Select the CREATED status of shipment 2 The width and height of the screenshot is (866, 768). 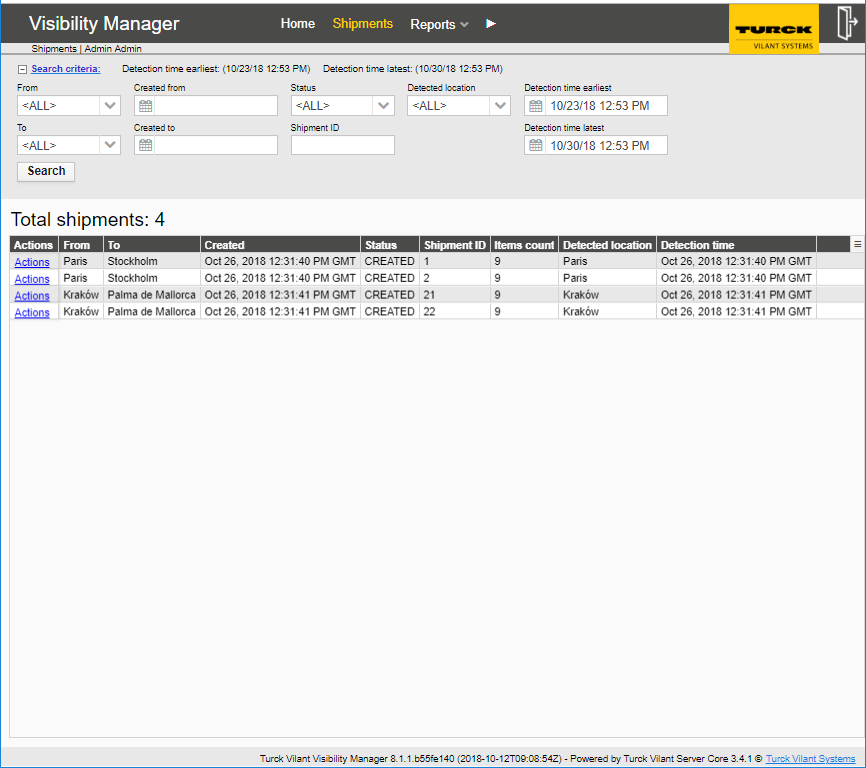pos(389,278)
